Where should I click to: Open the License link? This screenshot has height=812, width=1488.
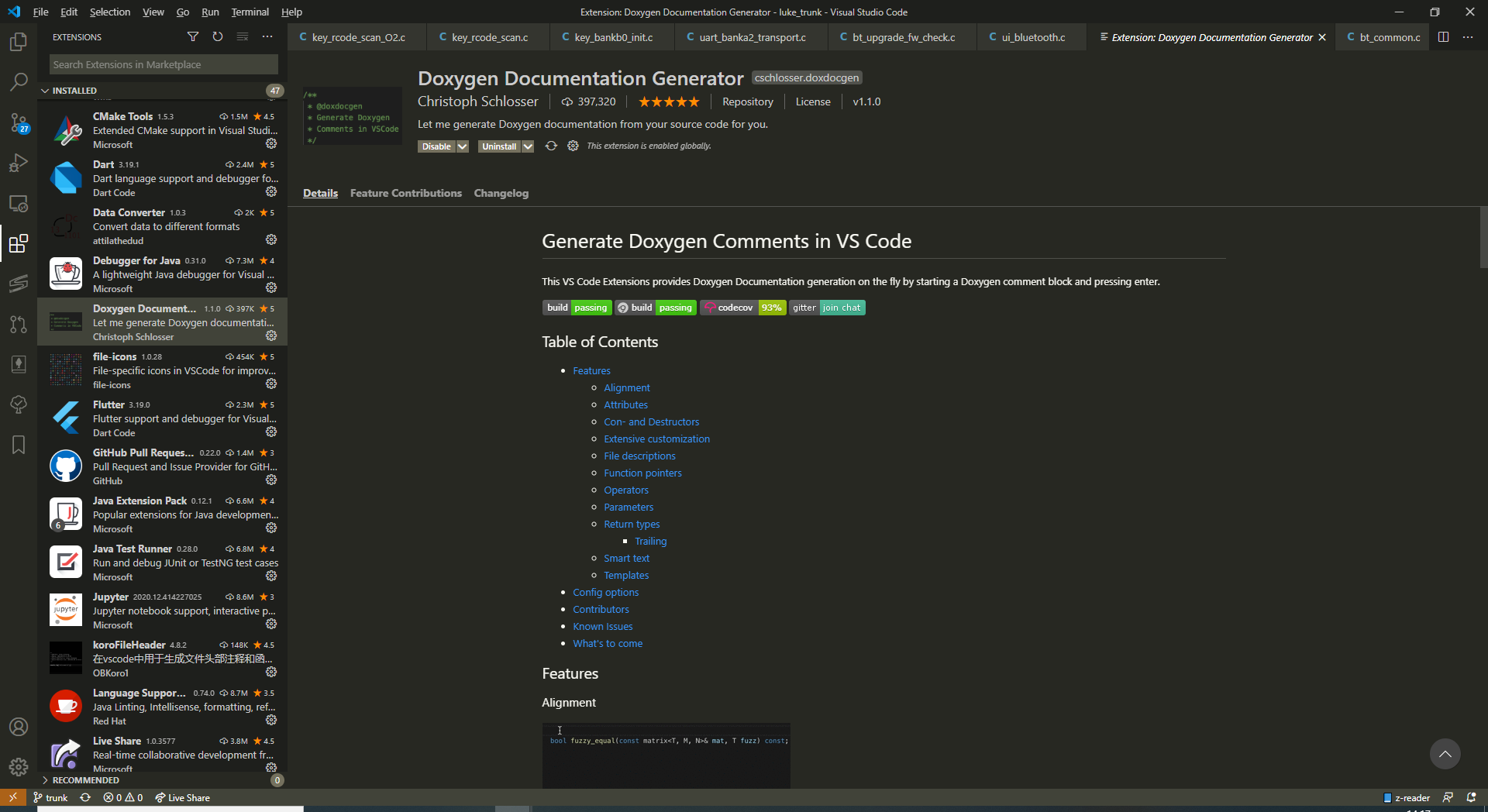coord(812,101)
